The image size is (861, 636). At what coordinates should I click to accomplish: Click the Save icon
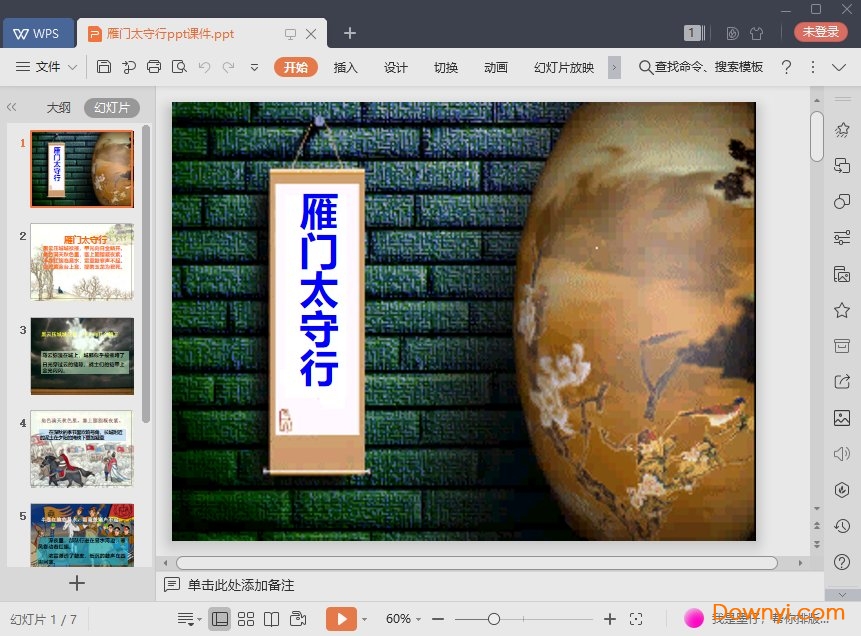coord(104,67)
